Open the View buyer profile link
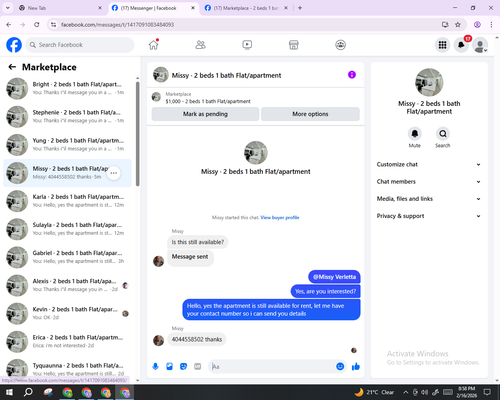 (280, 217)
